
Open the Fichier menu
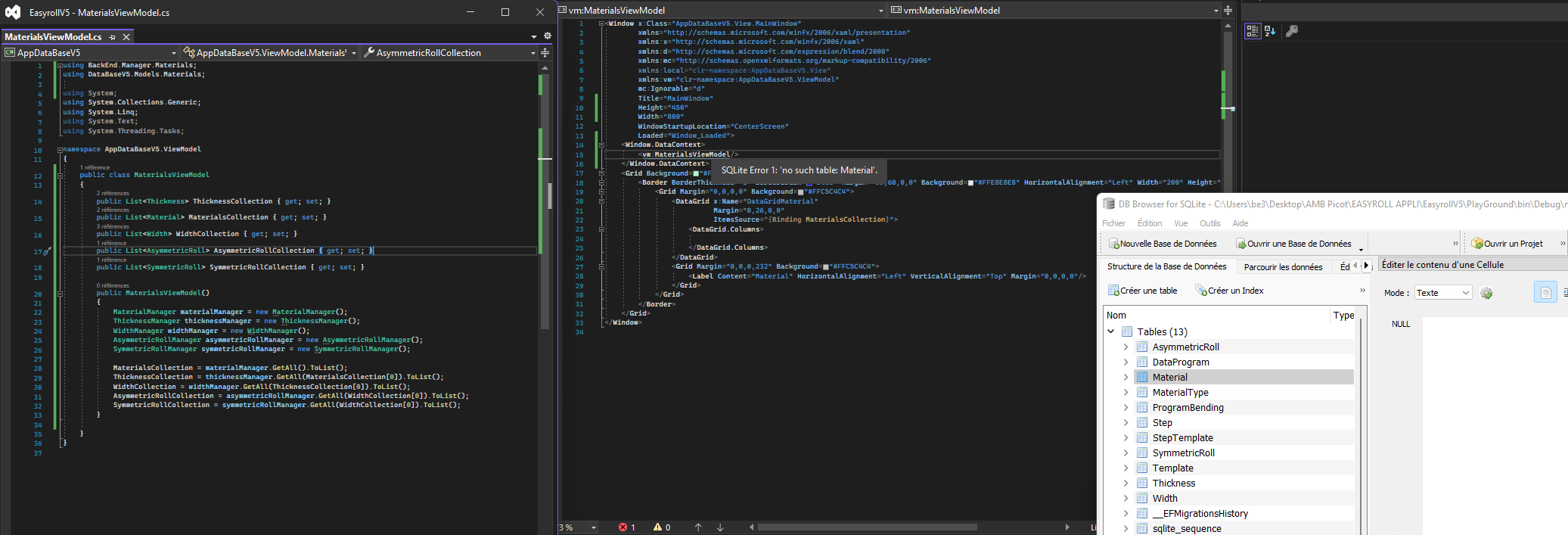pos(1113,223)
